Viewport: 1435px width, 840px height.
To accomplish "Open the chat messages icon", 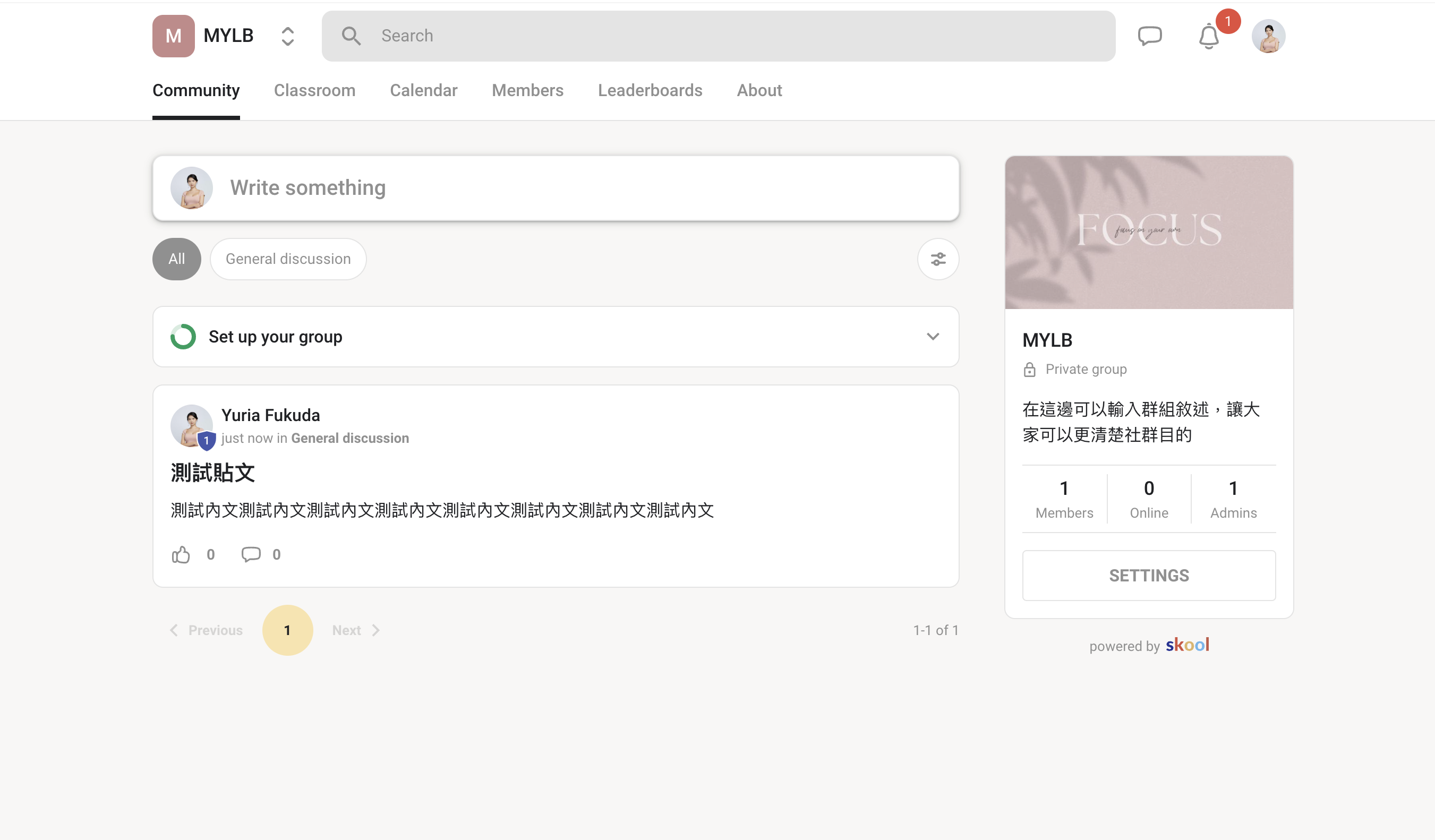I will coord(1150,36).
